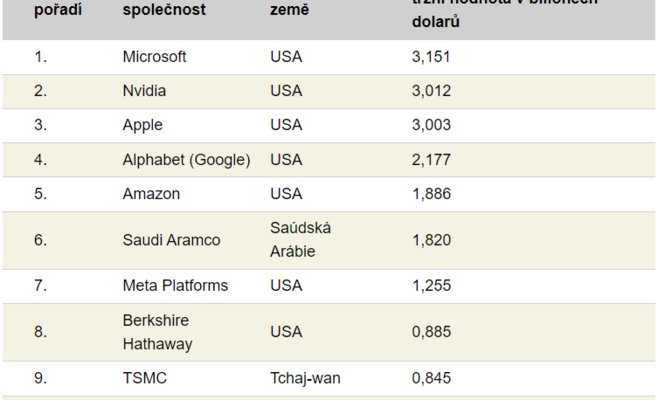Click the Alphabet (Google) cell
Screen dimensions: 658x400
point(186,159)
